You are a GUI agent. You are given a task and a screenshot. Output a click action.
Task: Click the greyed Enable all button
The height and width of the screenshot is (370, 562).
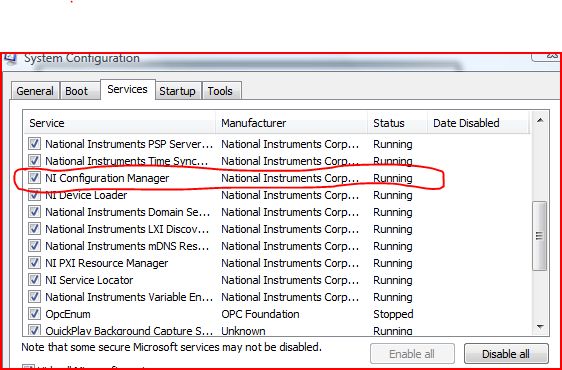pyautogui.click(x=412, y=354)
